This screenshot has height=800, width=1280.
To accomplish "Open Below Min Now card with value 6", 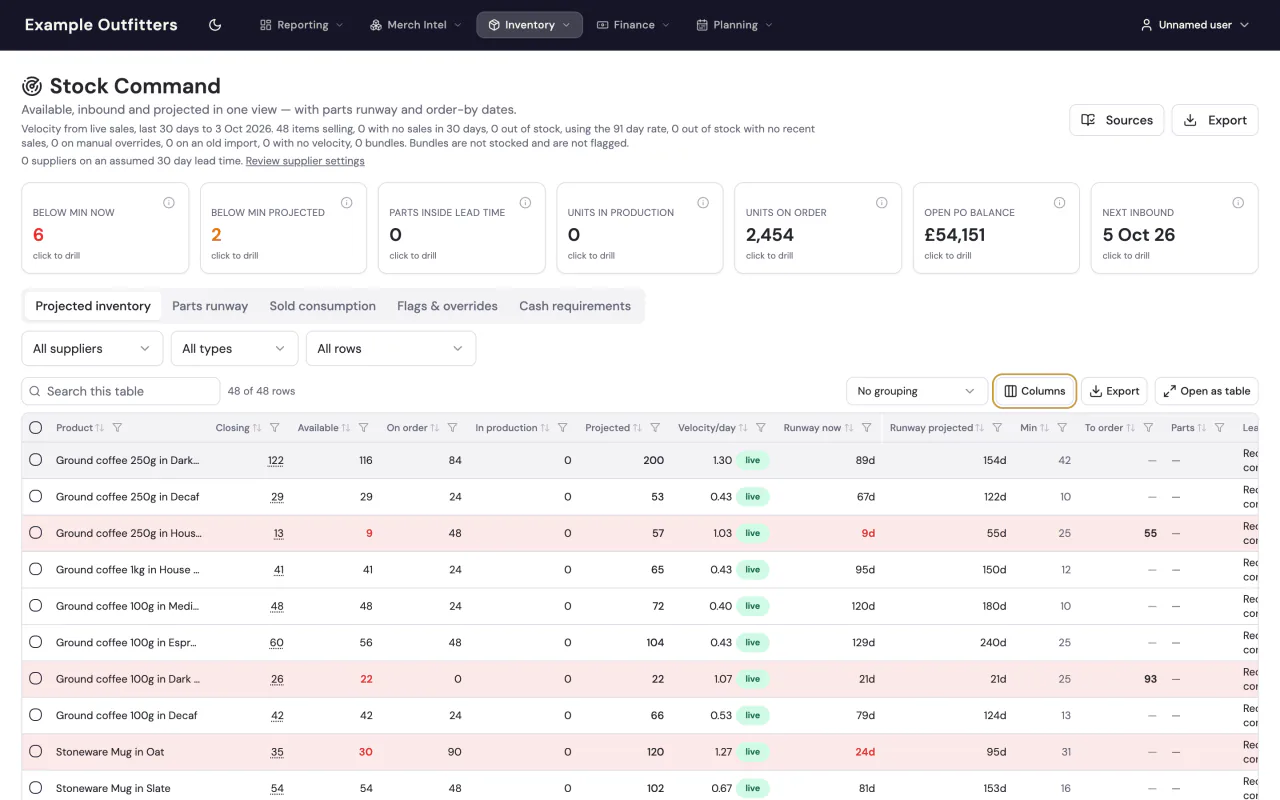I will pyautogui.click(x=105, y=228).
